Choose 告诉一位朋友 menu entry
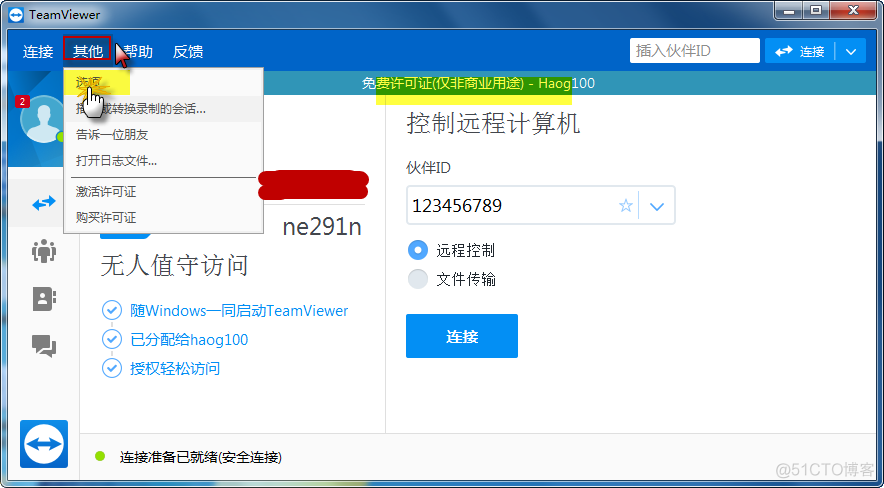Image resolution: width=884 pixels, height=488 pixels. click(163, 135)
